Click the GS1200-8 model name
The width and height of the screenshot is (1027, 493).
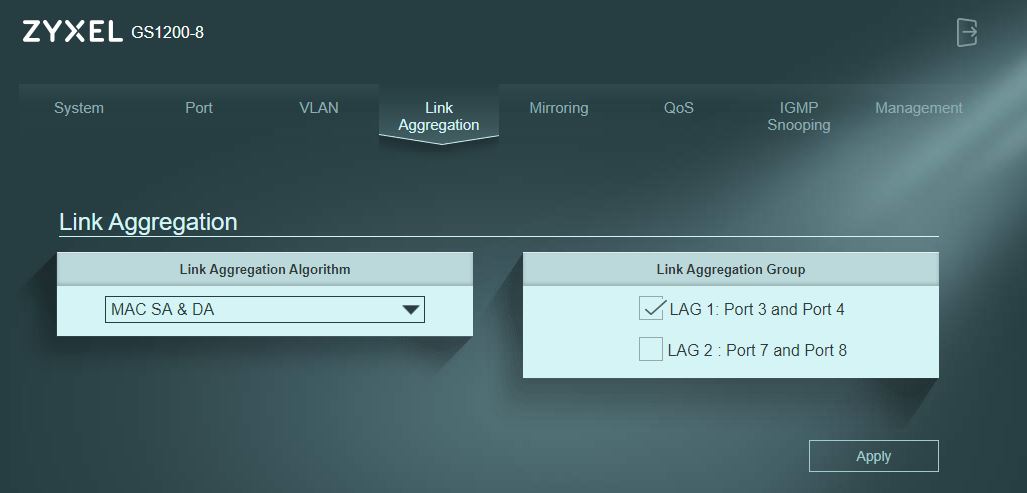point(168,32)
